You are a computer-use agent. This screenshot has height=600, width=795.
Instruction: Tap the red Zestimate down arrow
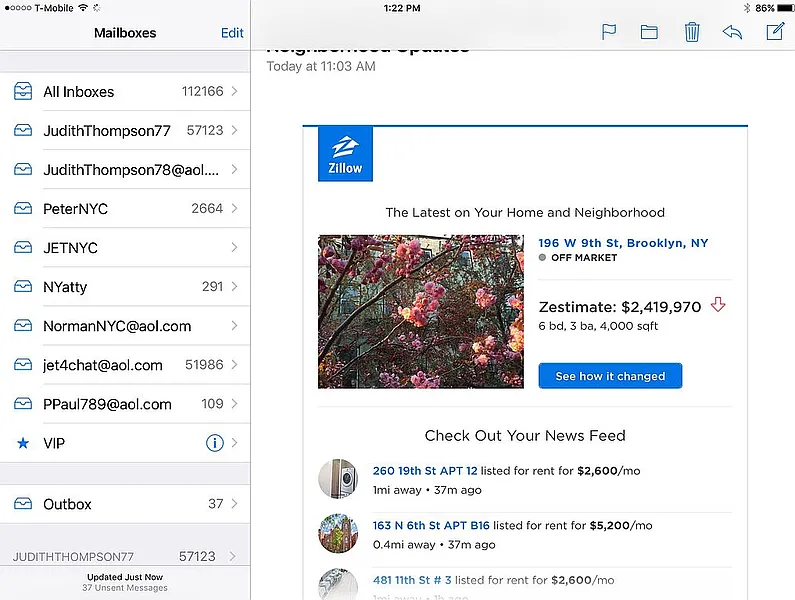tap(718, 305)
